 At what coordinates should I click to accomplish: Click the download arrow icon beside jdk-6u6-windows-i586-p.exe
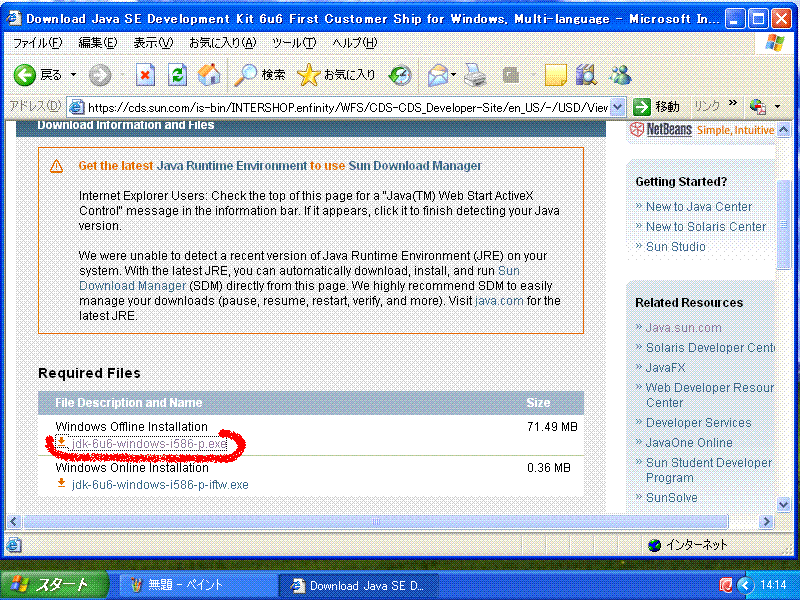coord(61,442)
